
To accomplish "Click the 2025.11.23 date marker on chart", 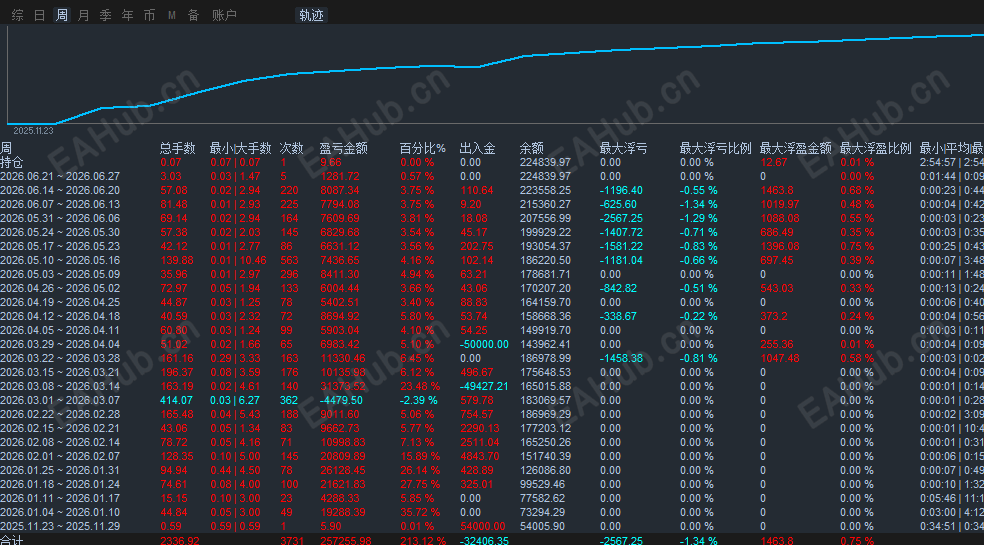I will click(x=33, y=131).
